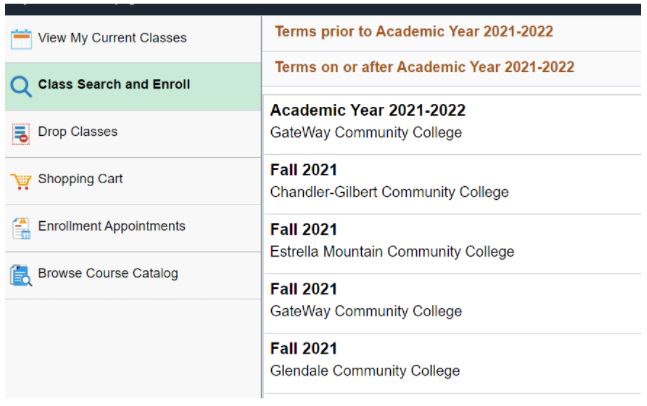This screenshot has height=406, width=647.
Task: Choose Fall 2021 Estrella Mountain Community College
Action: [x=392, y=241]
